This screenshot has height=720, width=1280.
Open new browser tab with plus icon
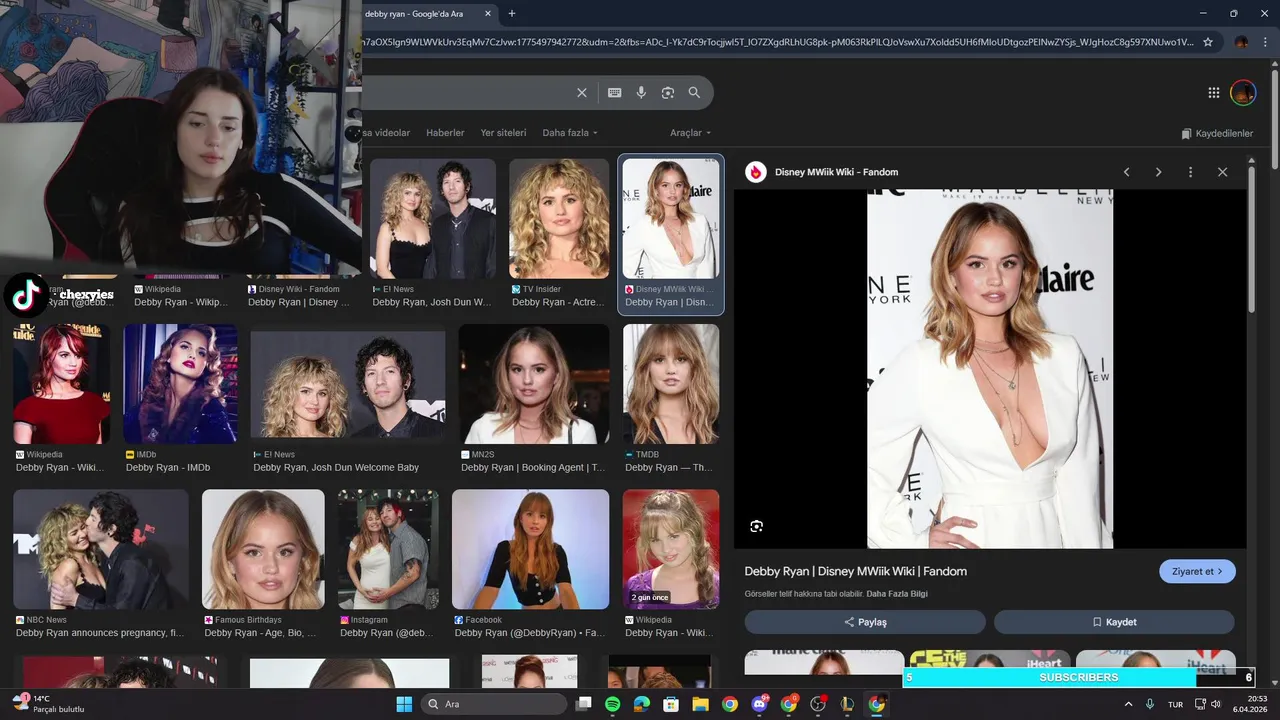tap(512, 14)
